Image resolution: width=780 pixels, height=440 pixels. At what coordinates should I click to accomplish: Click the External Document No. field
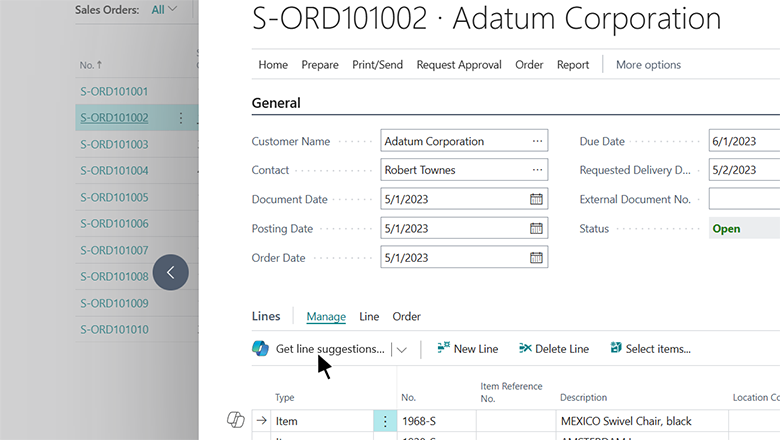(x=744, y=199)
